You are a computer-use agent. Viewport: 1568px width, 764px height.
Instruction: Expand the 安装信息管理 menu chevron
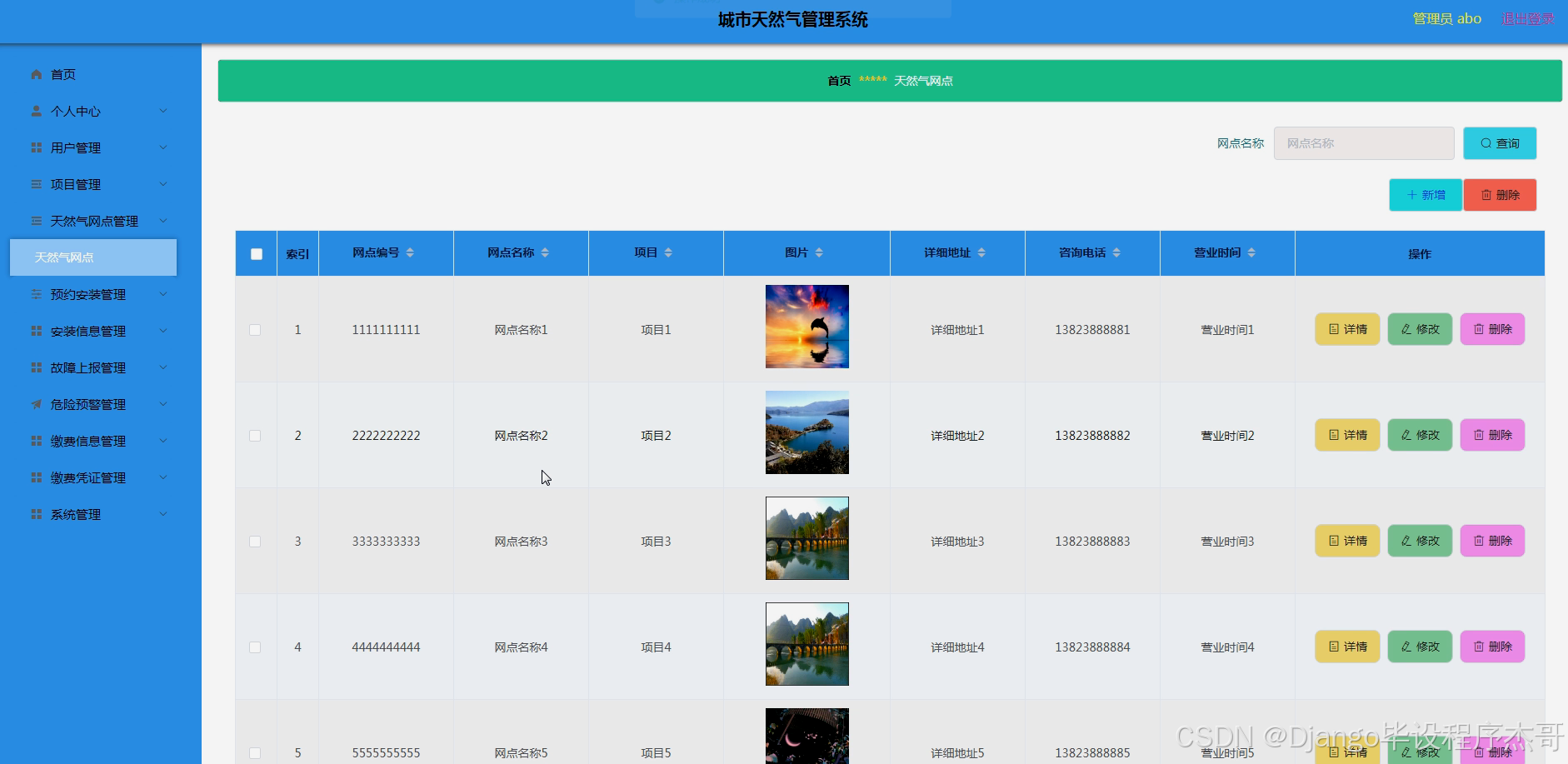[163, 331]
